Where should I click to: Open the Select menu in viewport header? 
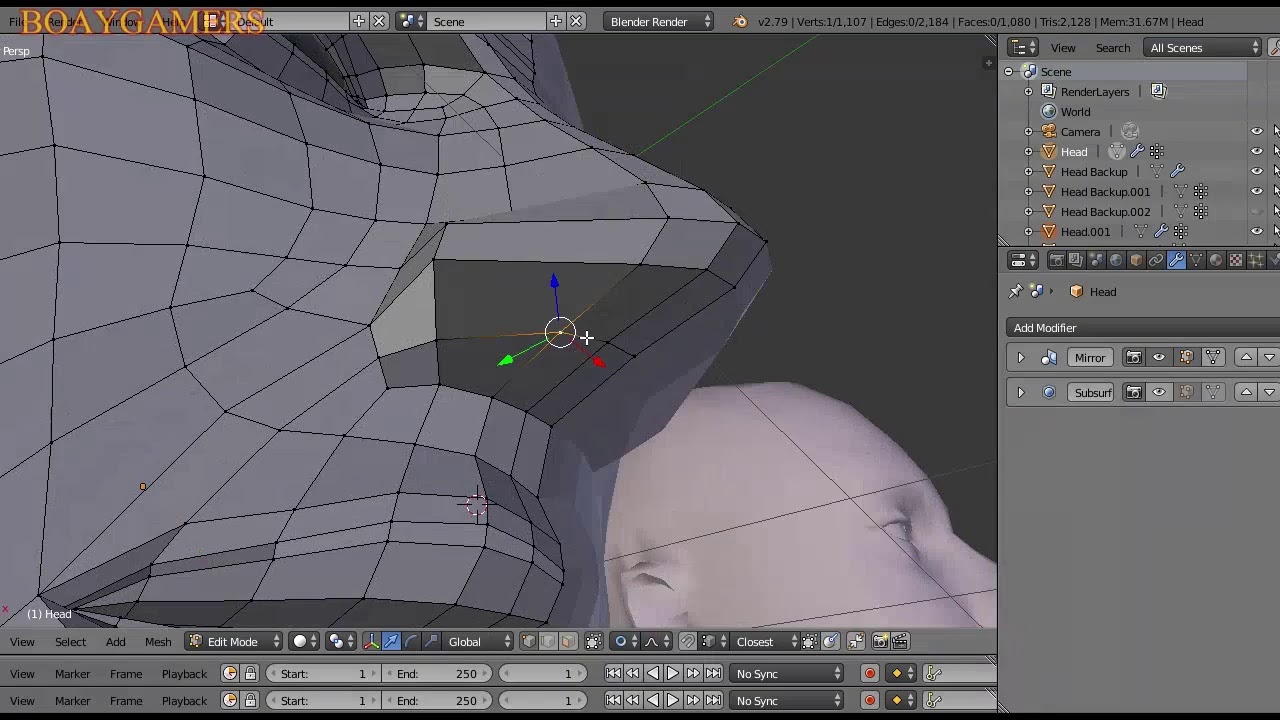(70, 642)
